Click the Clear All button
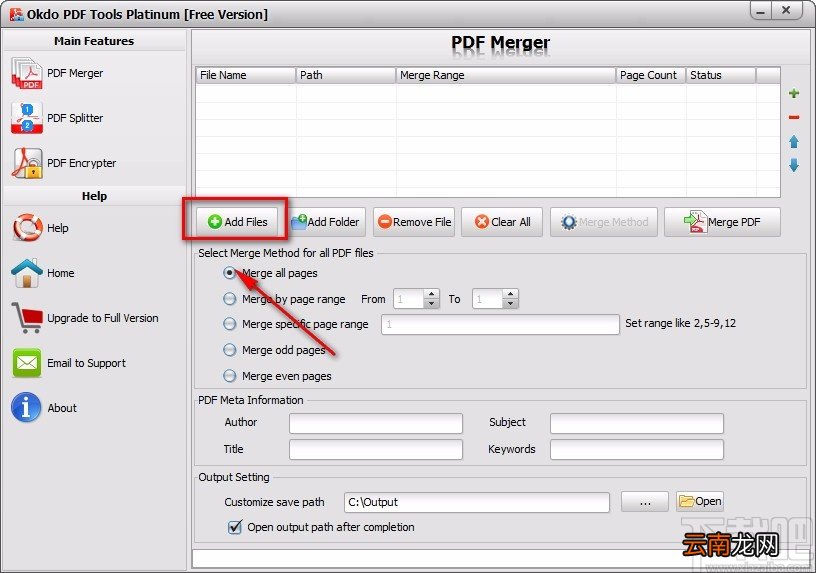Image resolution: width=816 pixels, height=573 pixels. coord(502,222)
